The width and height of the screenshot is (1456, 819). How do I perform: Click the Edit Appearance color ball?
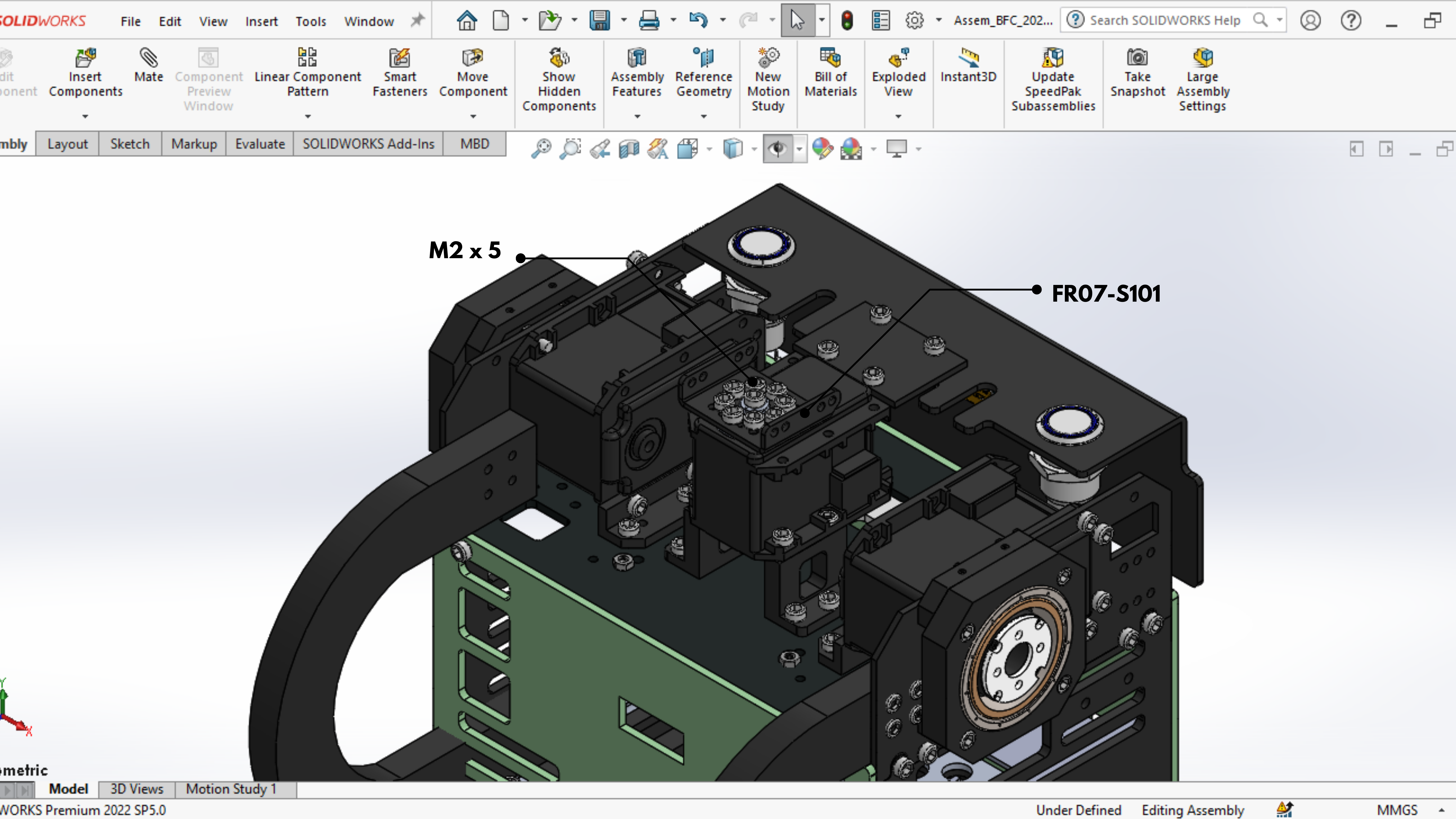[822, 149]
